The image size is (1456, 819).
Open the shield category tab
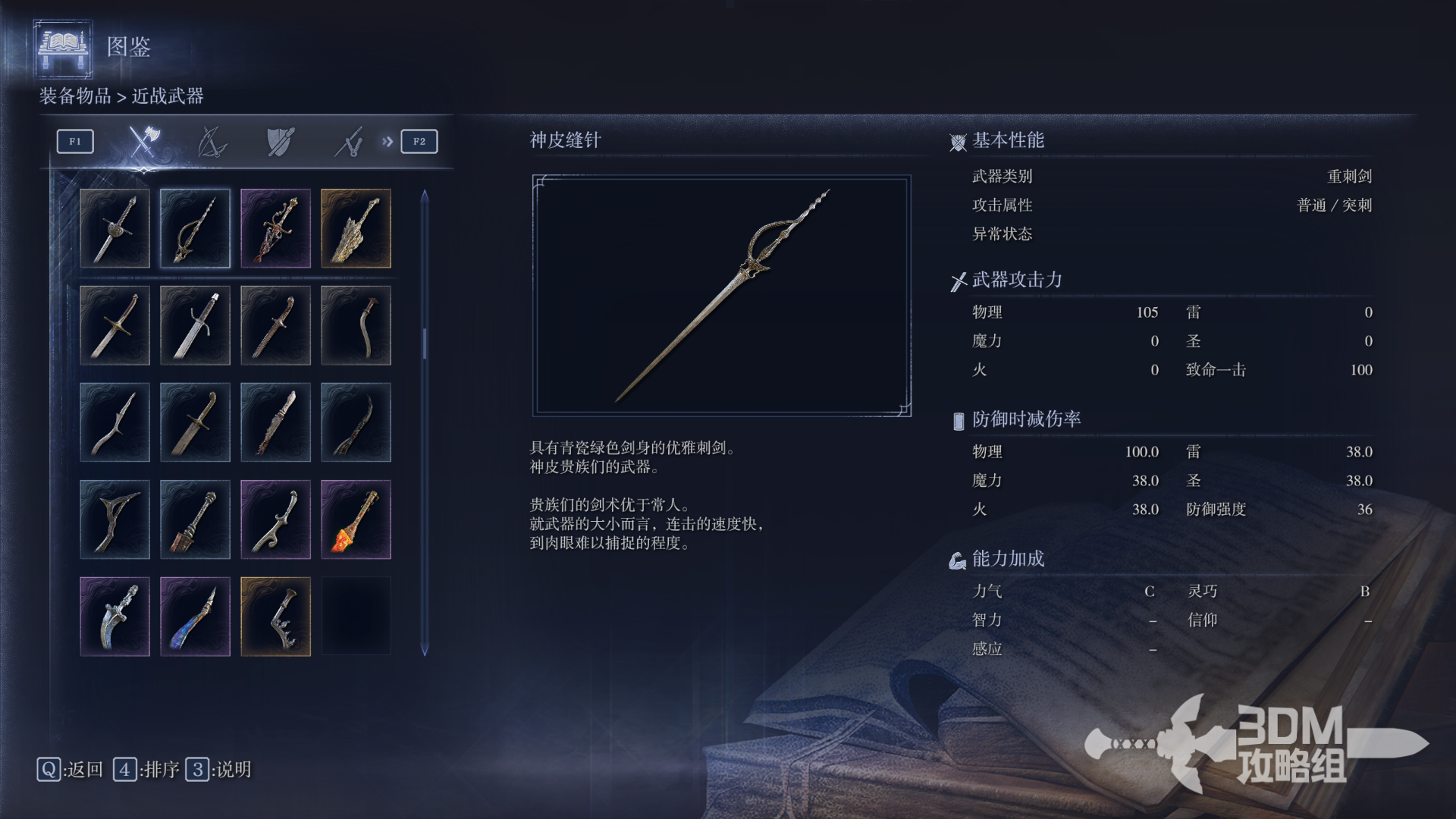click(x=280, y=141)
